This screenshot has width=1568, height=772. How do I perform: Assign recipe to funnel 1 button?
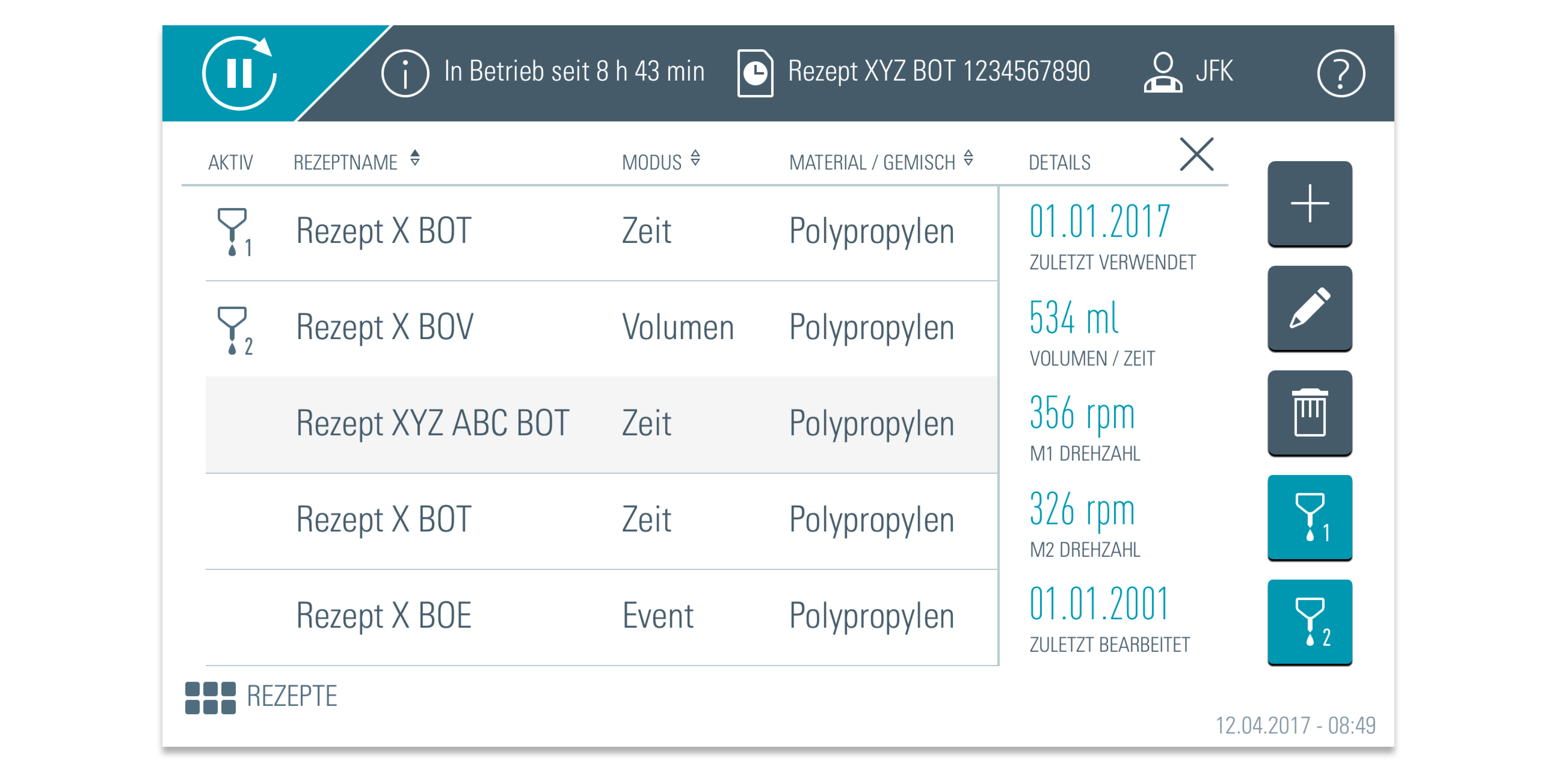pos(1309,518)
